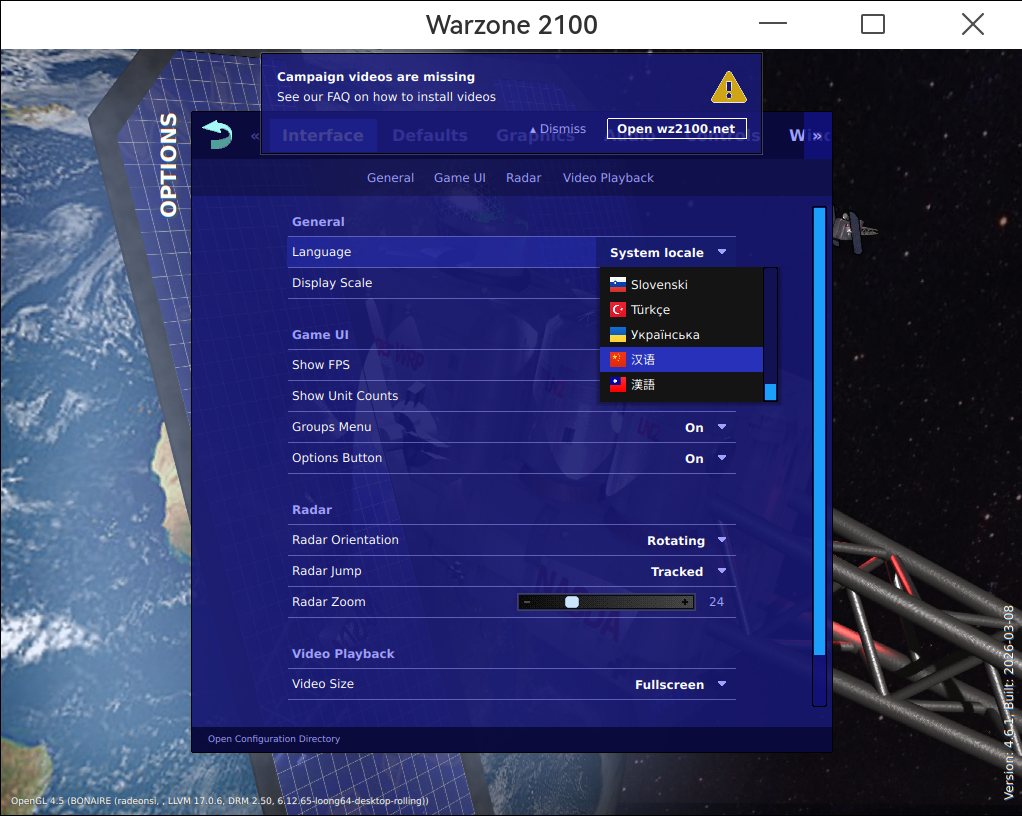Switch to the Video Playback sub-tab
Screen dimensions: 1022x816
(x=607, y=177)
